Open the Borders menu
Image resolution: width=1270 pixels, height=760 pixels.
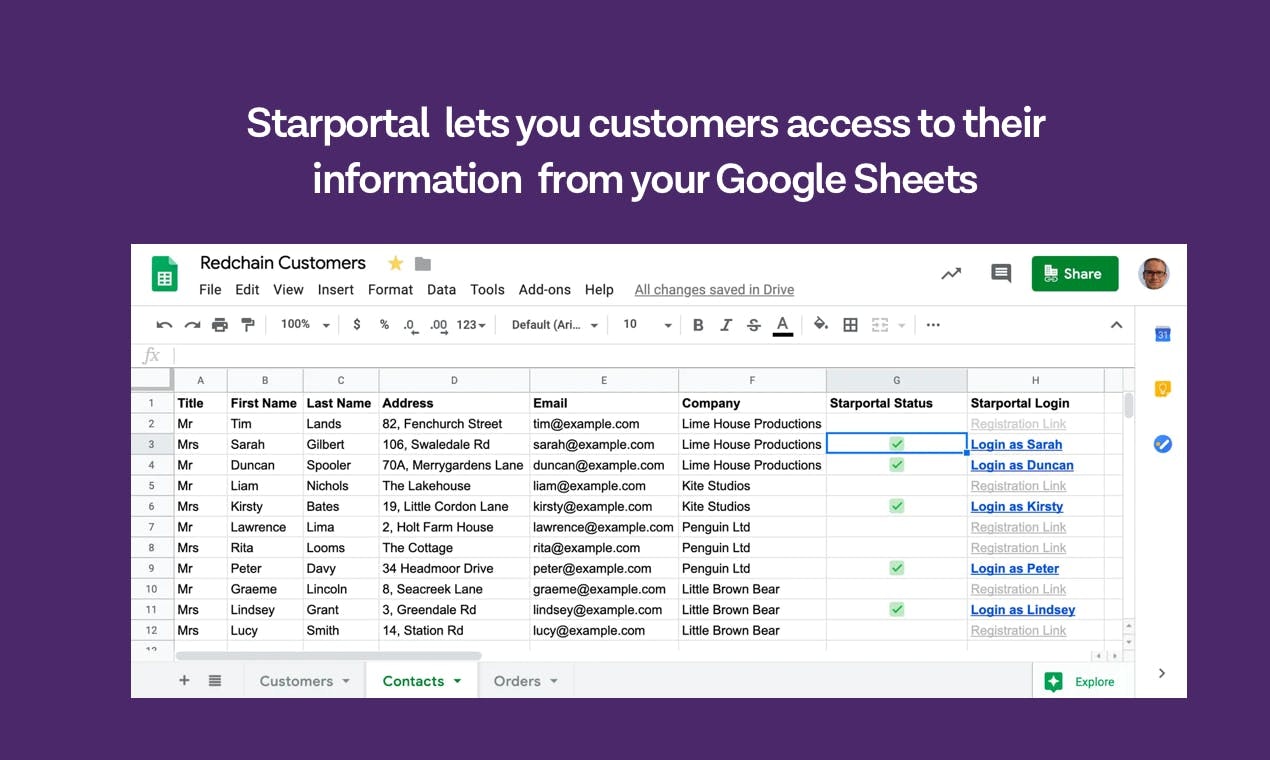click(x=850, y=324)
